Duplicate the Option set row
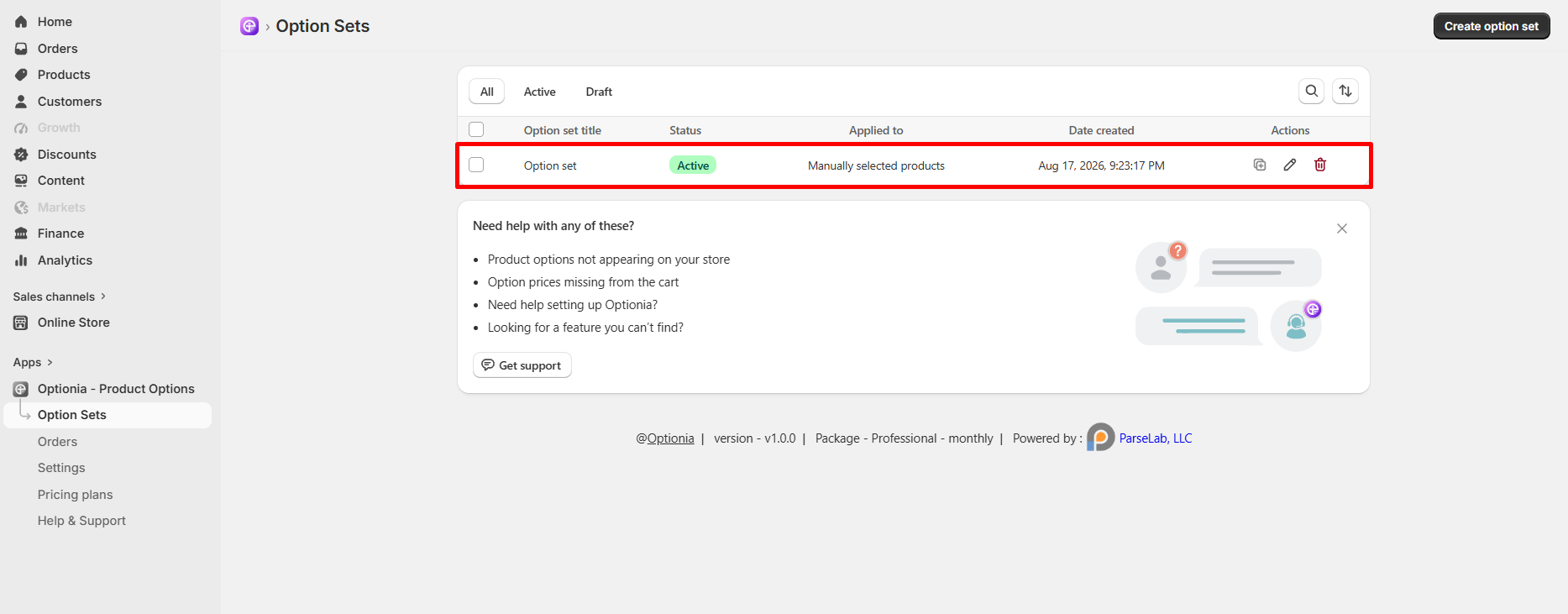The height and width of the screenshot is (614, 1568). pyautogui.click(x=1260, y=165)
